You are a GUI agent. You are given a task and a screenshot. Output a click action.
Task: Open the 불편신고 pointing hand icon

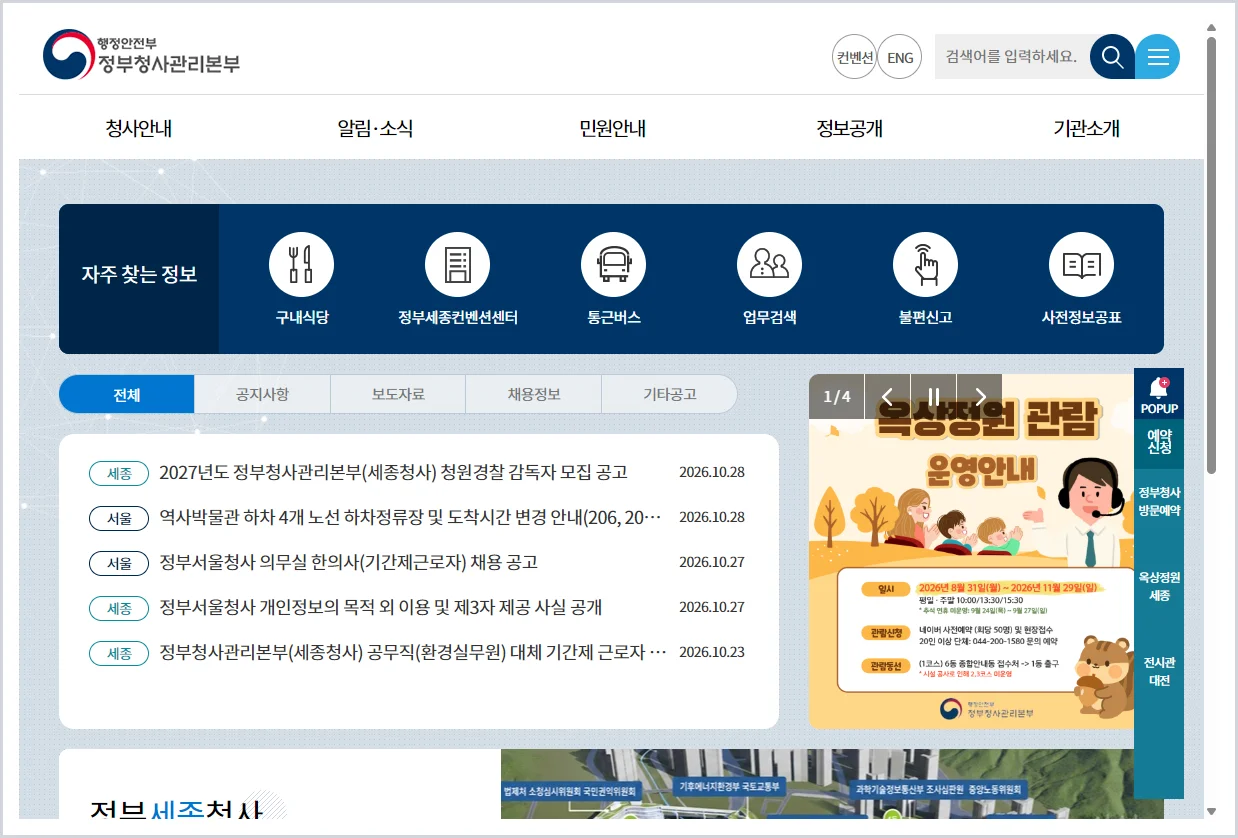coord(925,265)
